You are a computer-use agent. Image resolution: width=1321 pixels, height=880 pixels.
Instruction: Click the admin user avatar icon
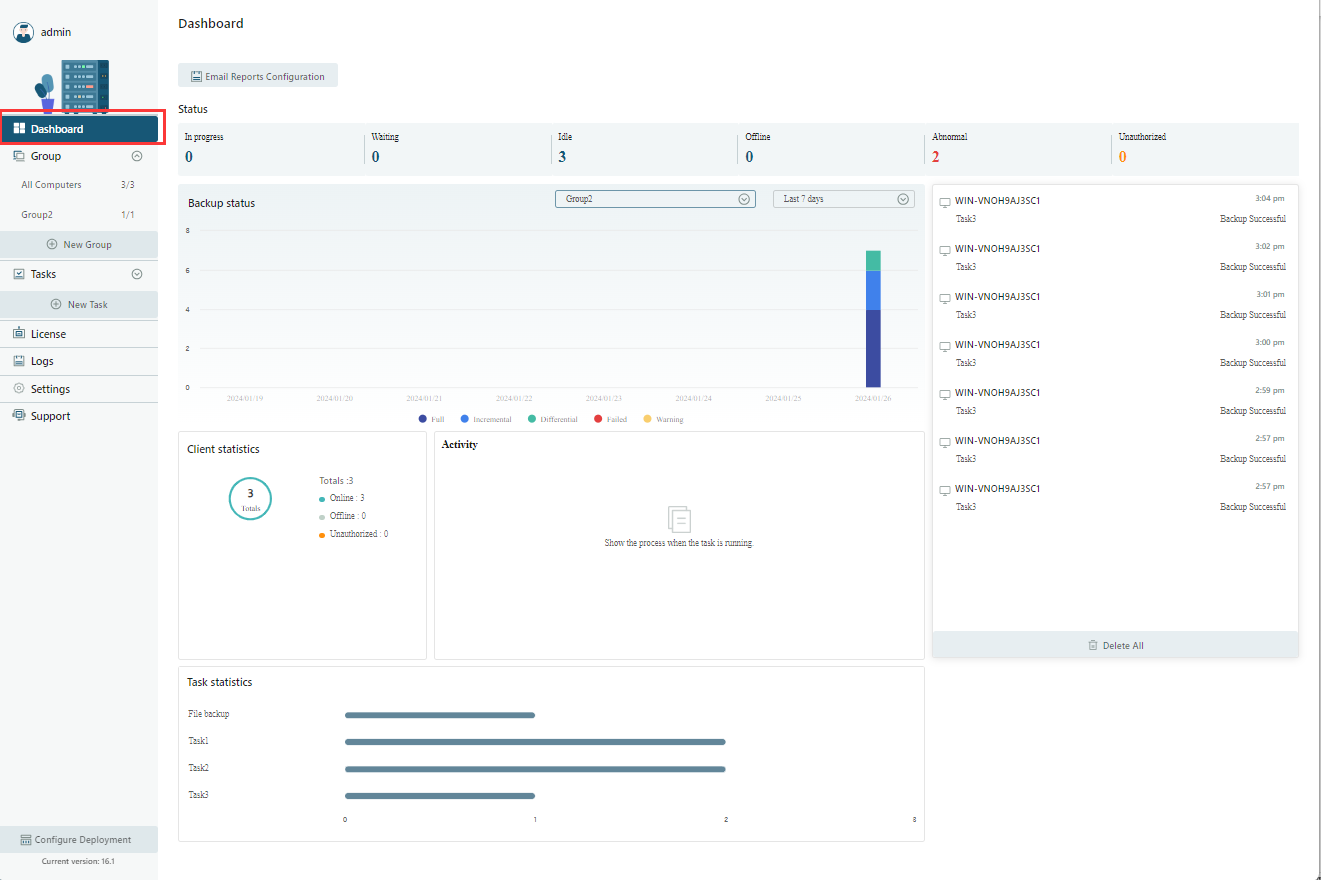point(23,32)
